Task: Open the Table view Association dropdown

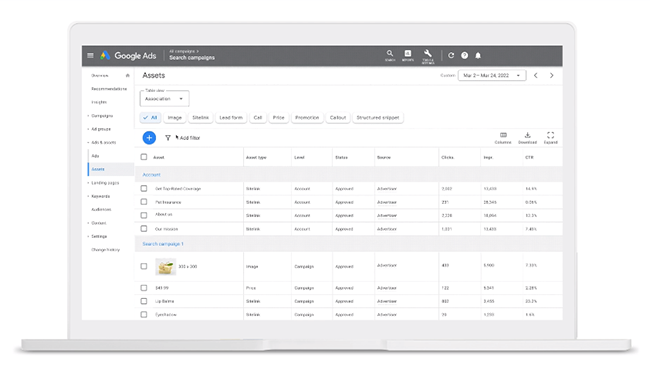Action: click(x=165, y=99)
